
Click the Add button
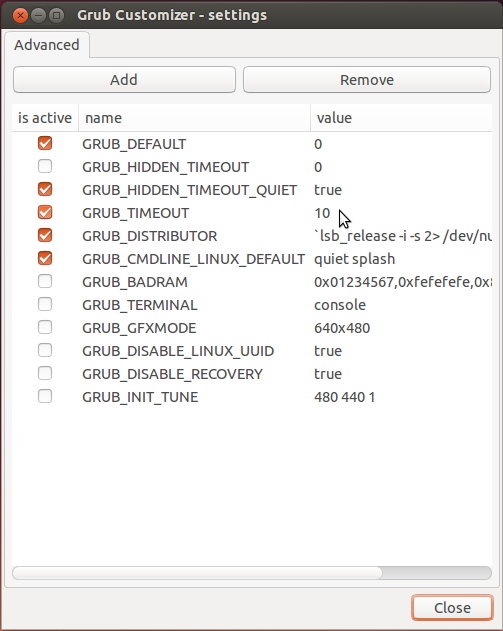tap(124, 80)
